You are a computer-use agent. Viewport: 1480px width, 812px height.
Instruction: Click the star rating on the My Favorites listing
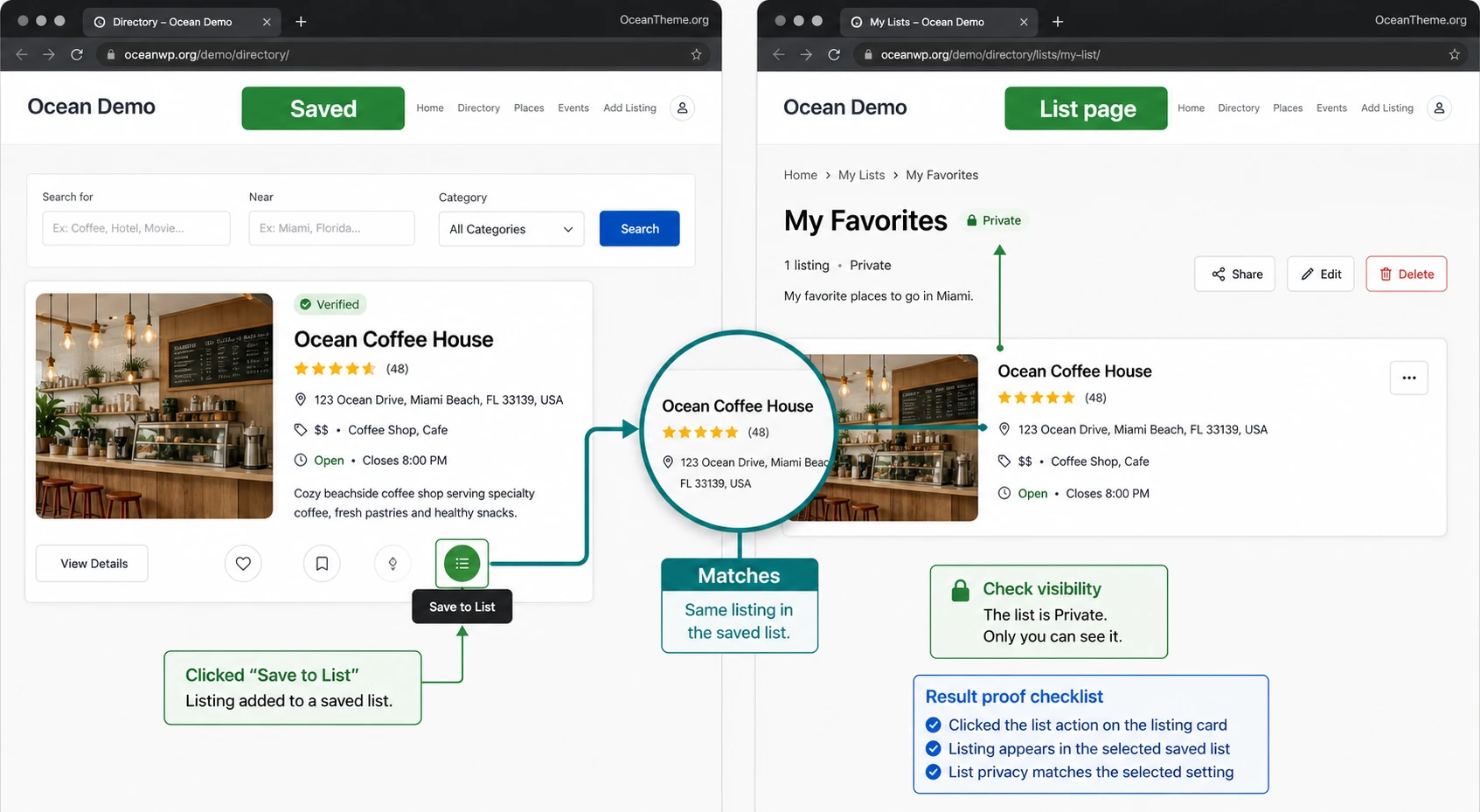1036,398
